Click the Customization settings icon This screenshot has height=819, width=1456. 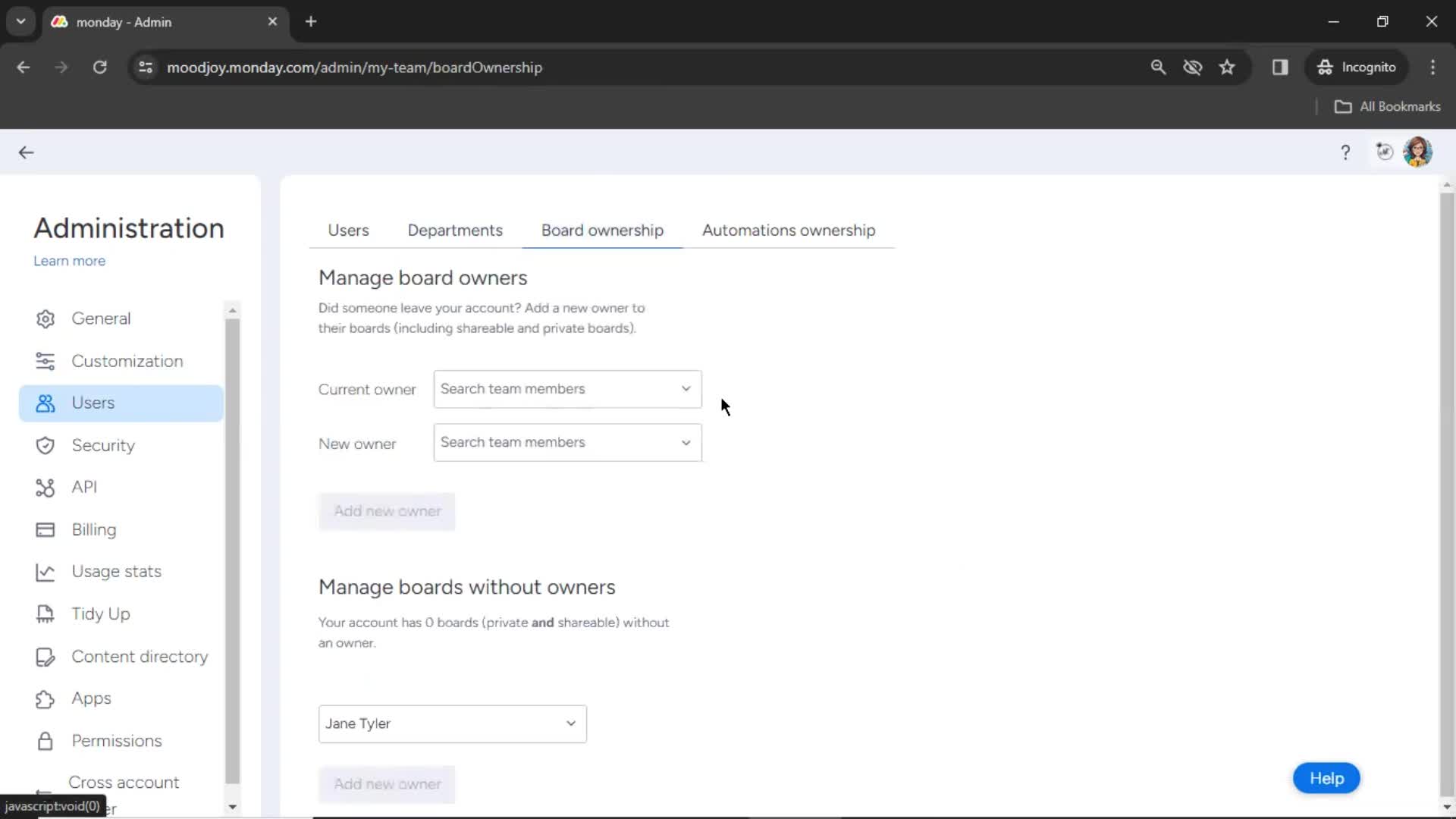[45, 360]
